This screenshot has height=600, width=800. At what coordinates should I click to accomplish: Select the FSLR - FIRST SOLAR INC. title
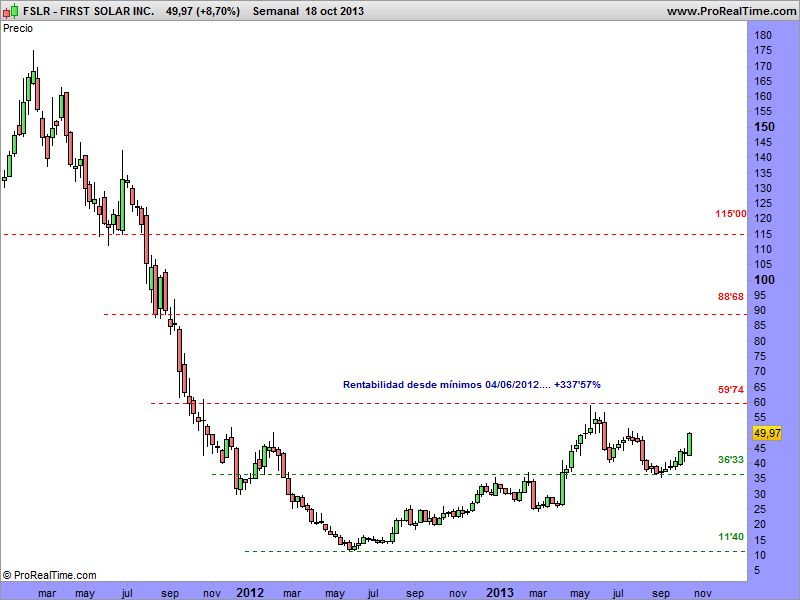click(x=88, y=11)
